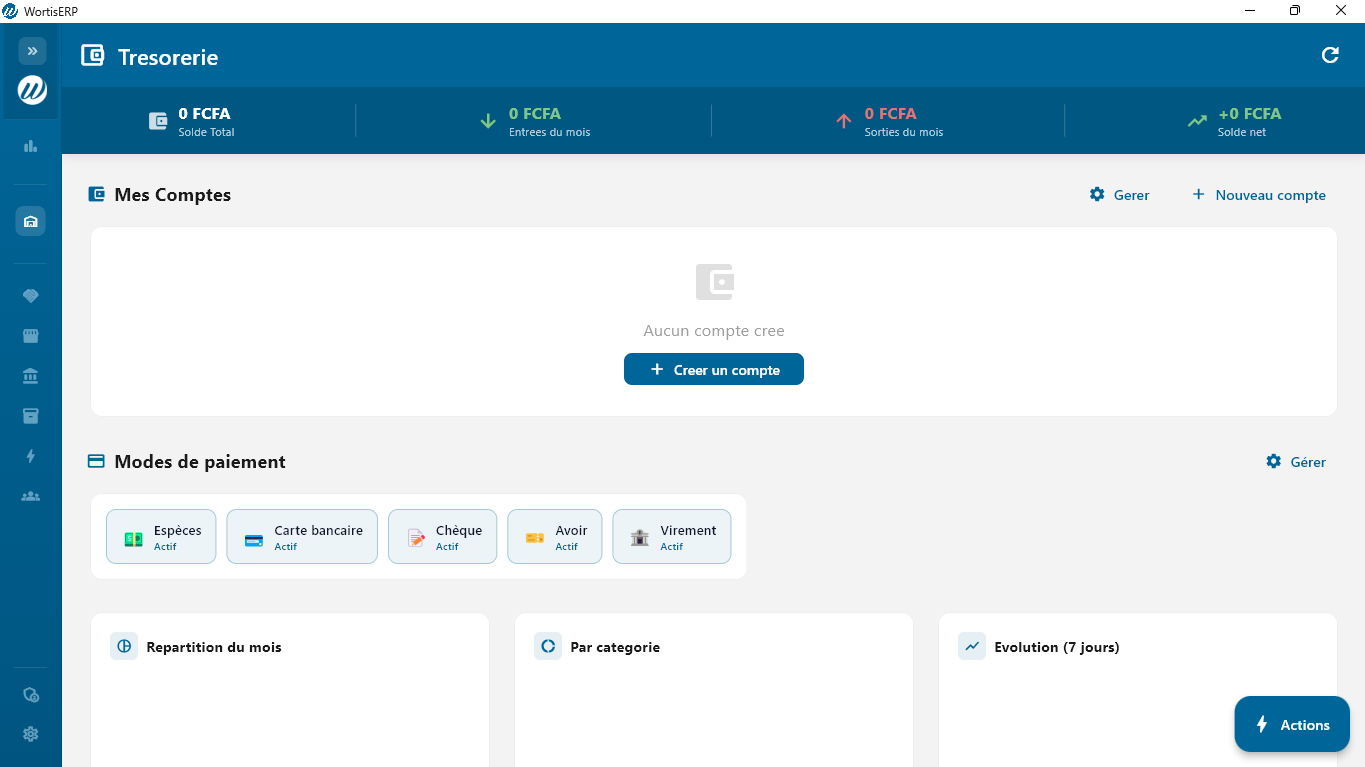Open the bar chart dashboard icon
The image size is (1365, 767).
coord(31,146)
